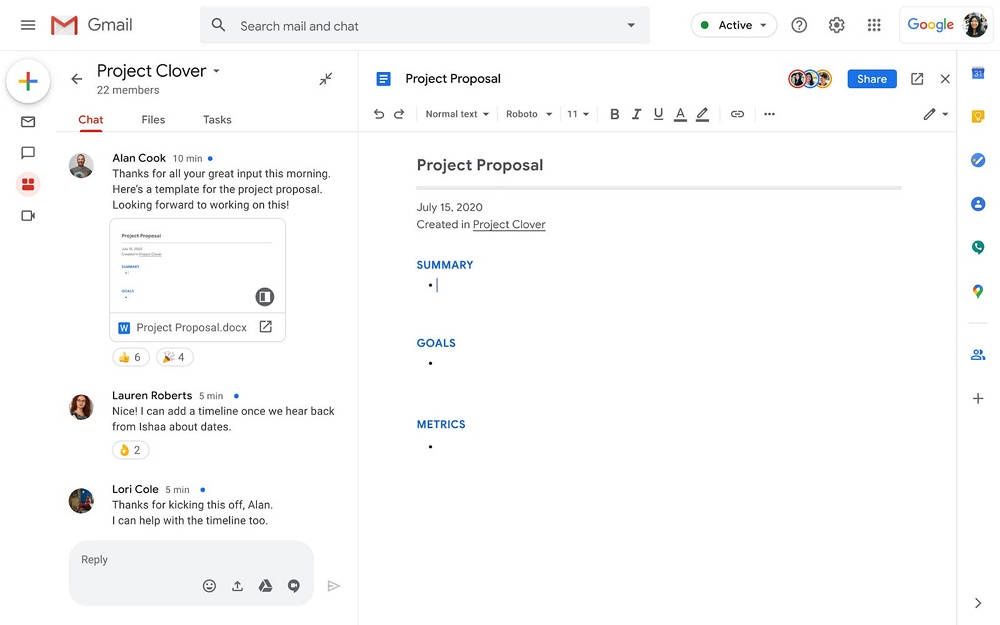Toggle italic formatting
This screenshot has height=625, width=1000.
pos(636,114)
